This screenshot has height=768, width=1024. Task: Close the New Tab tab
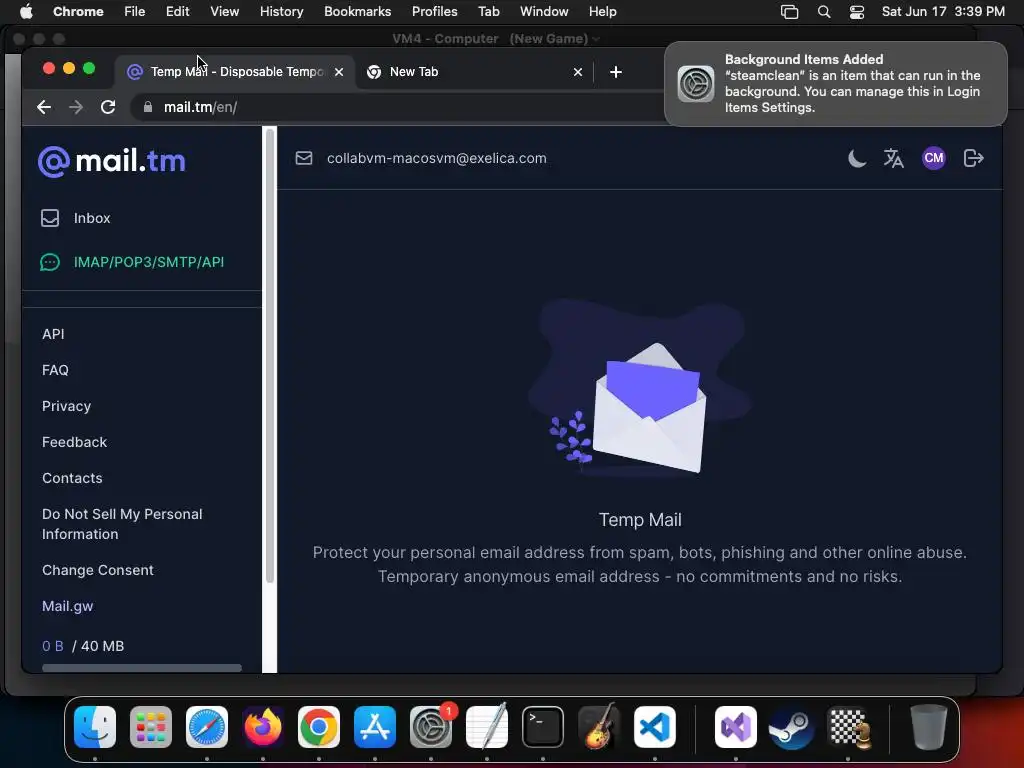[577, 72]
